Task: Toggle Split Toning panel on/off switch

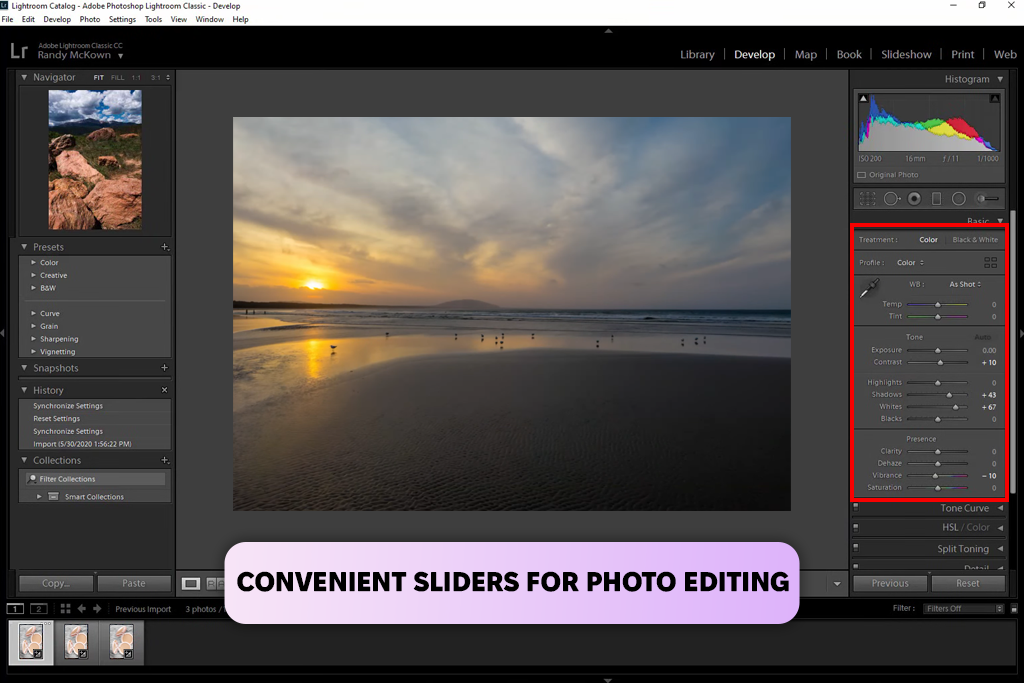Action: 856,547
